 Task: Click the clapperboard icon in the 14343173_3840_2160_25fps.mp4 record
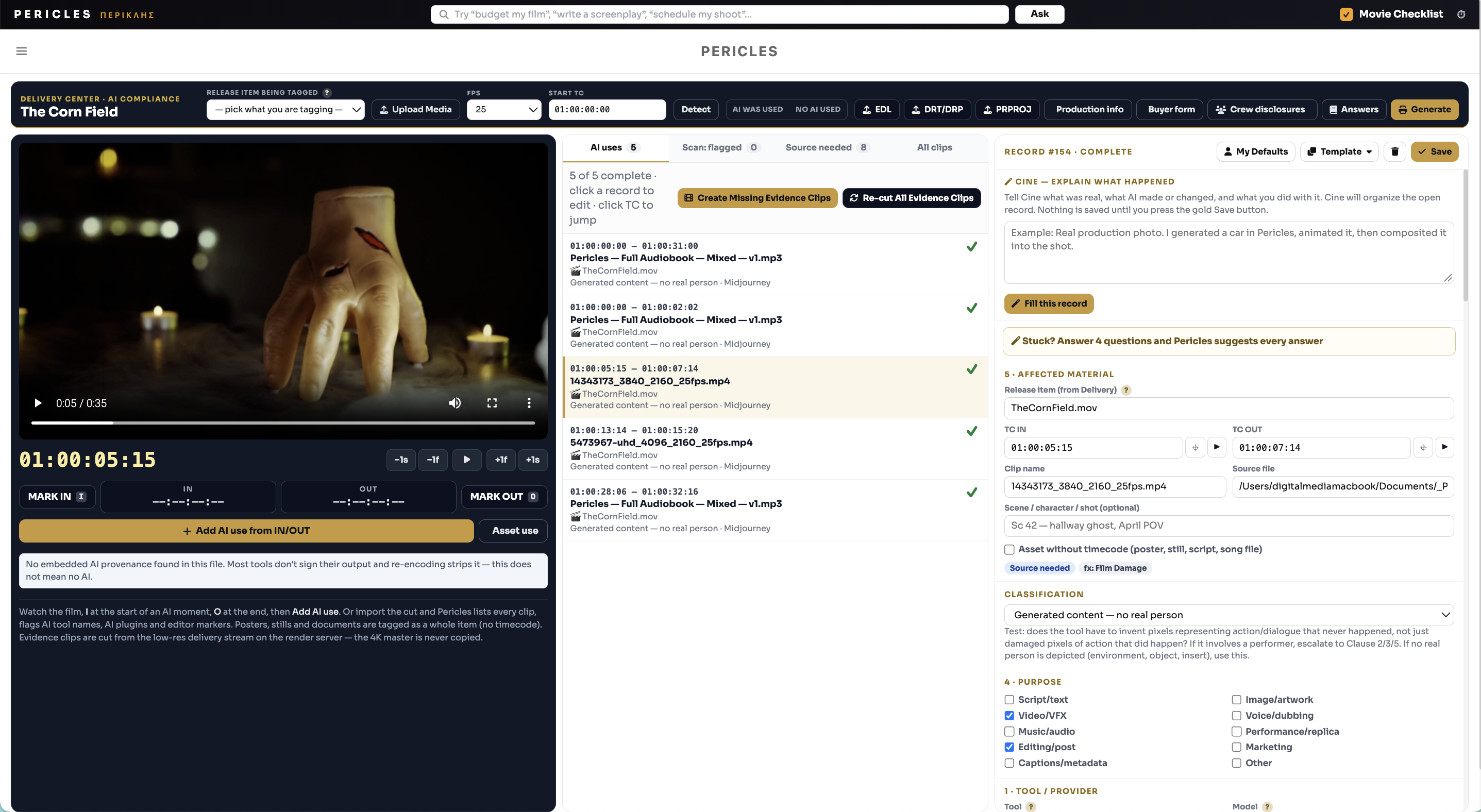coord(575,394)
